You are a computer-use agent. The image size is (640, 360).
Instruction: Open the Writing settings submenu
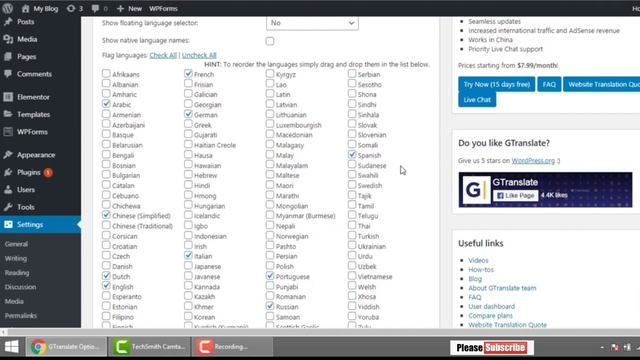click(16, 258)
